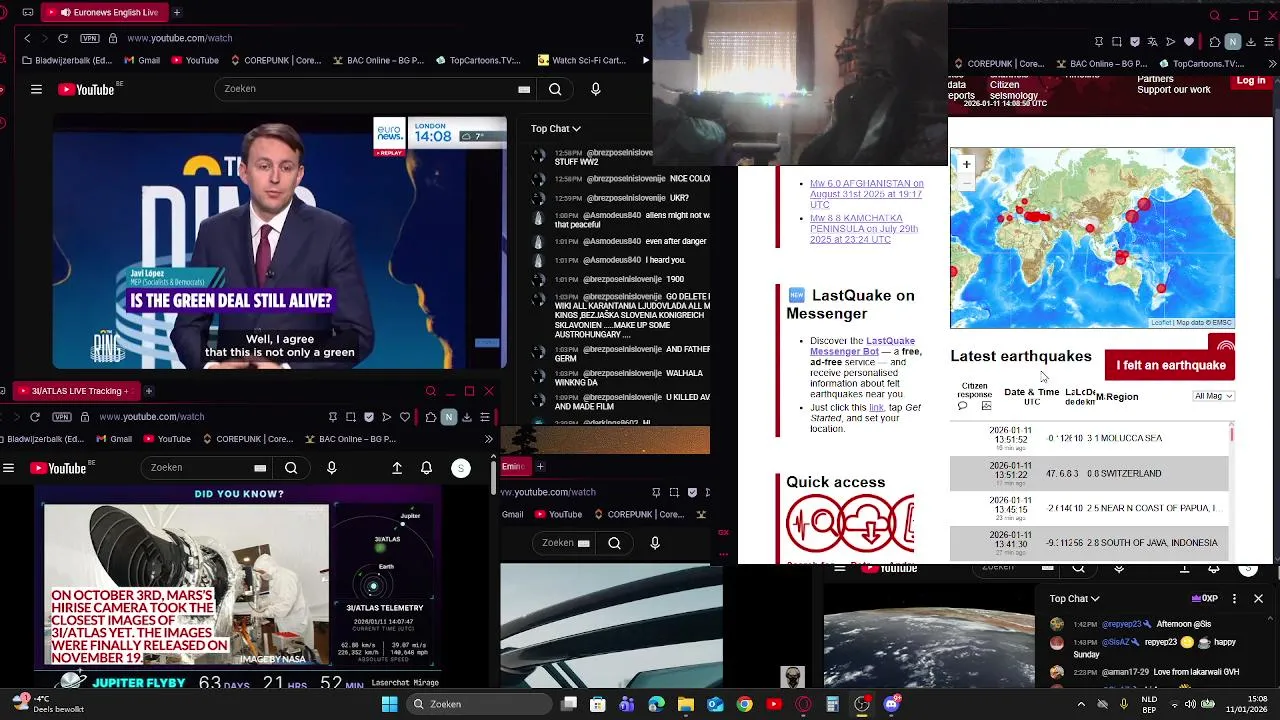Open YouTube notifications bell in 3I/ATLAS window

point(427,468)
